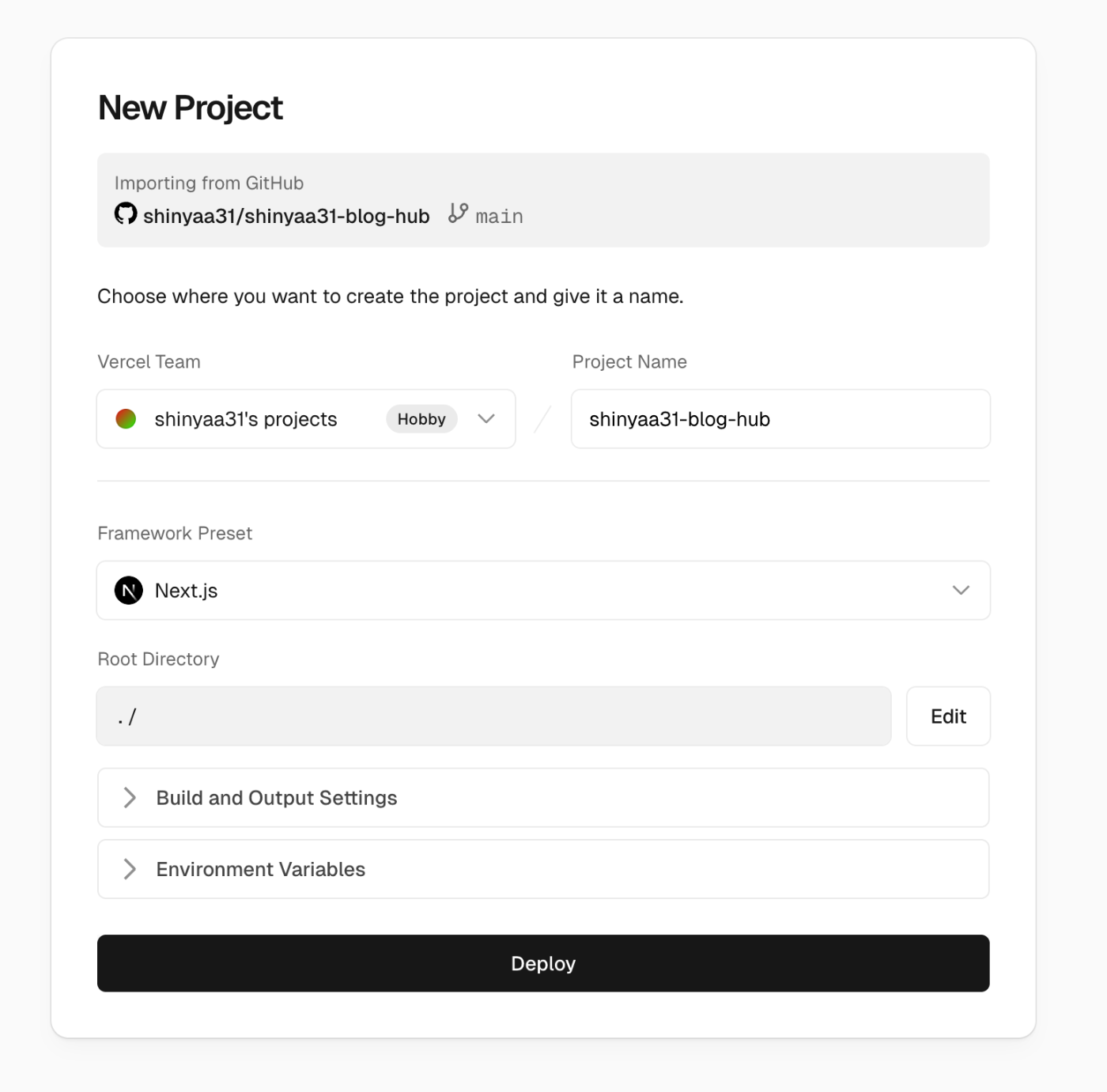Screen dimensions: 1107x1092
Task: Open the Vercel Team dropdown chevron
Action: (486, 419)
